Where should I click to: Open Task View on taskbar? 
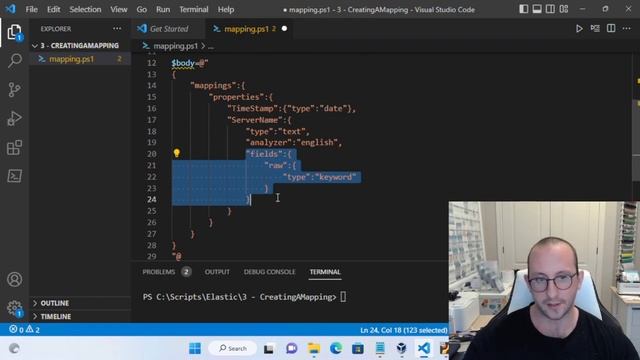269,349
